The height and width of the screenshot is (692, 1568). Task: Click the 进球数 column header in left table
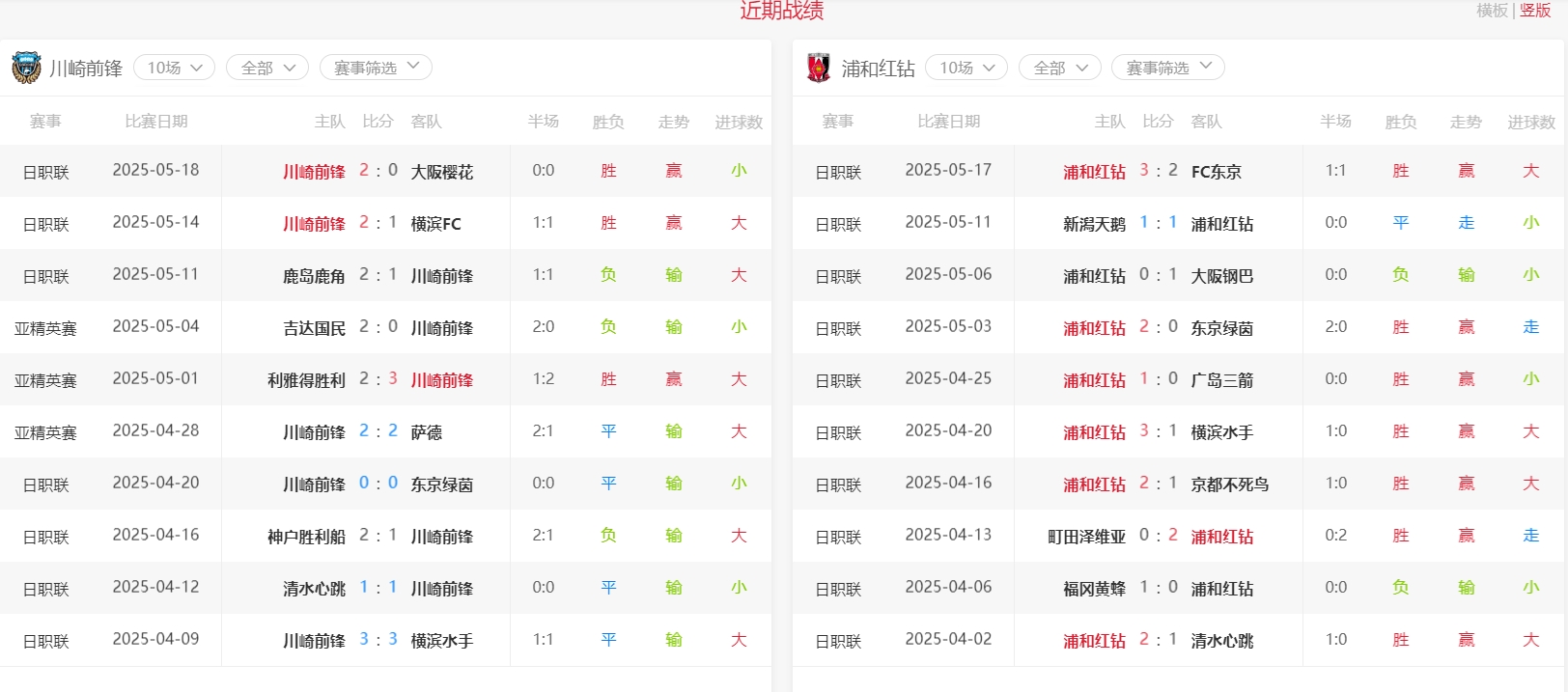click(739, 122)
